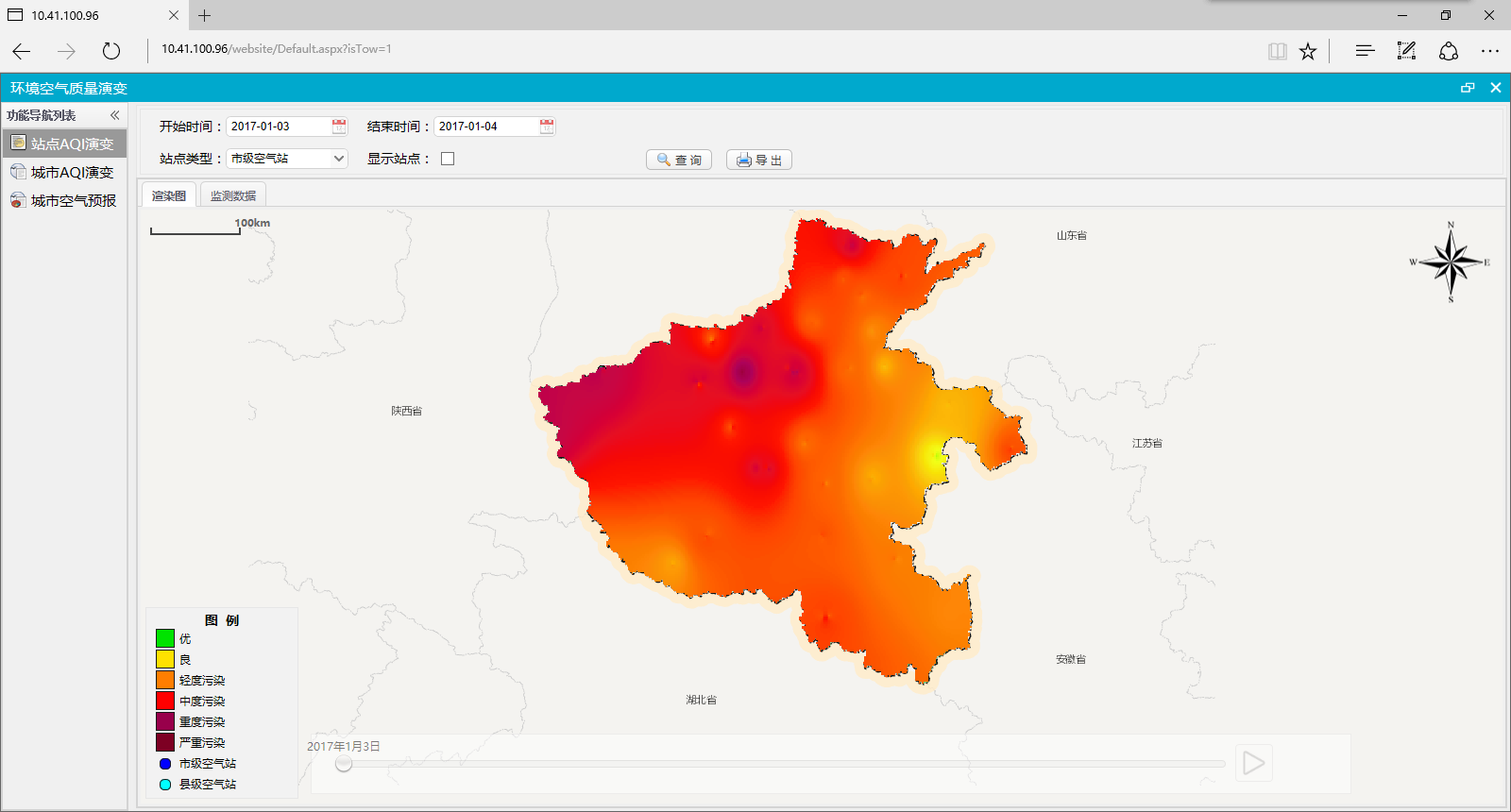Click the timeline slider handle
Screen dimensions: 1511x812
(x=344, y=763)
